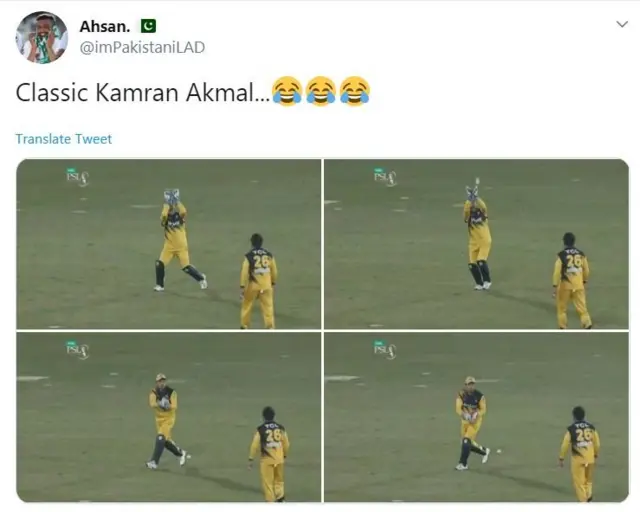640x512 pixels.
Task: Open Ahsan's profile avatar picture
Action: point(42,38)
